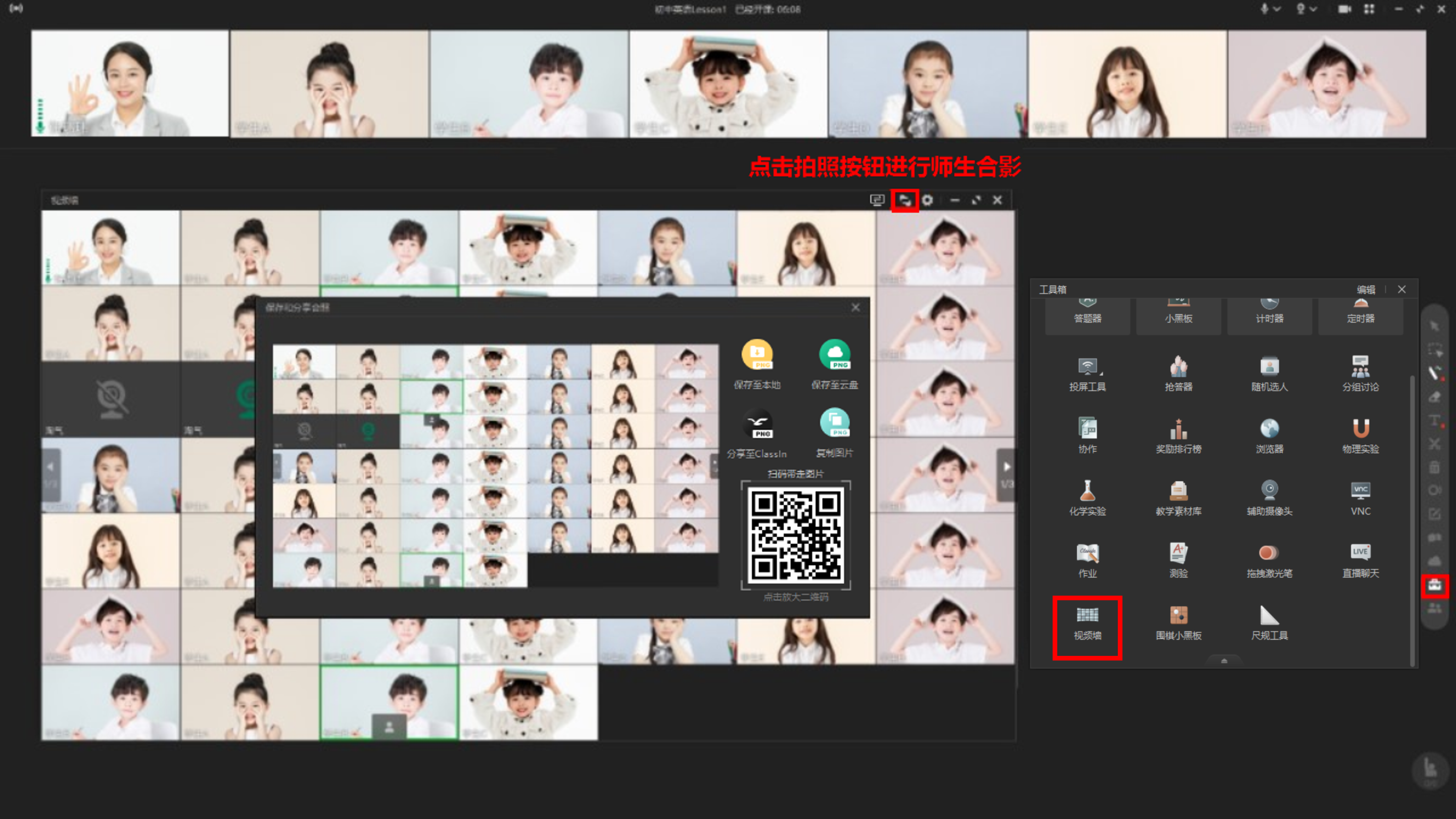Launch the VNC tool

tap(1360, 499)
